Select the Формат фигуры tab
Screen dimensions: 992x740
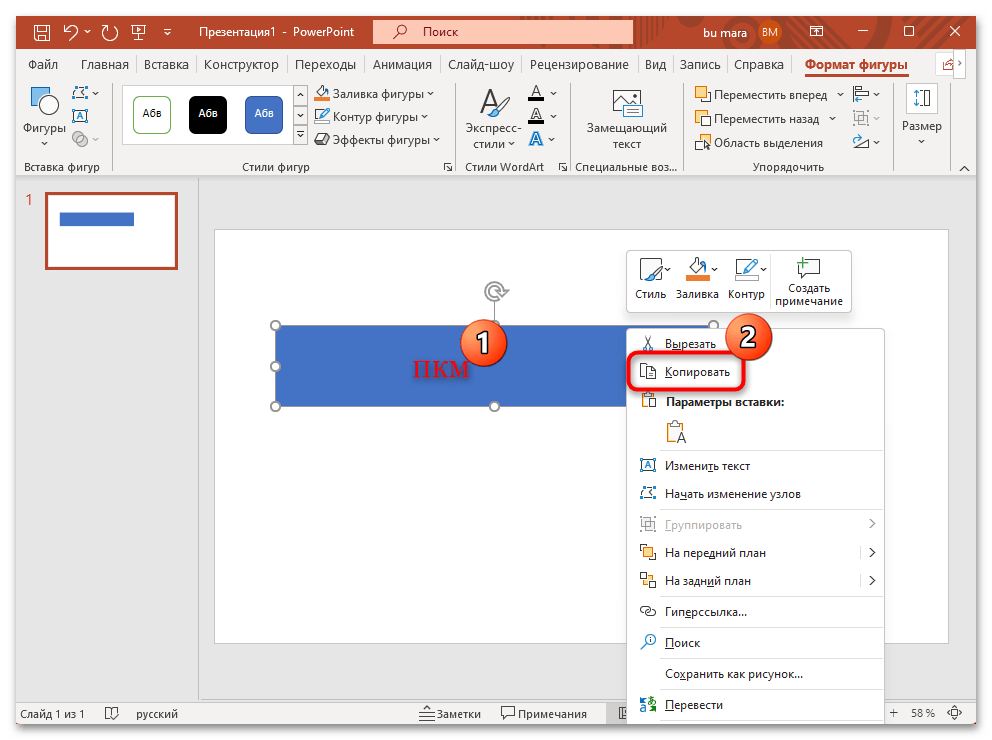(855, 65)
